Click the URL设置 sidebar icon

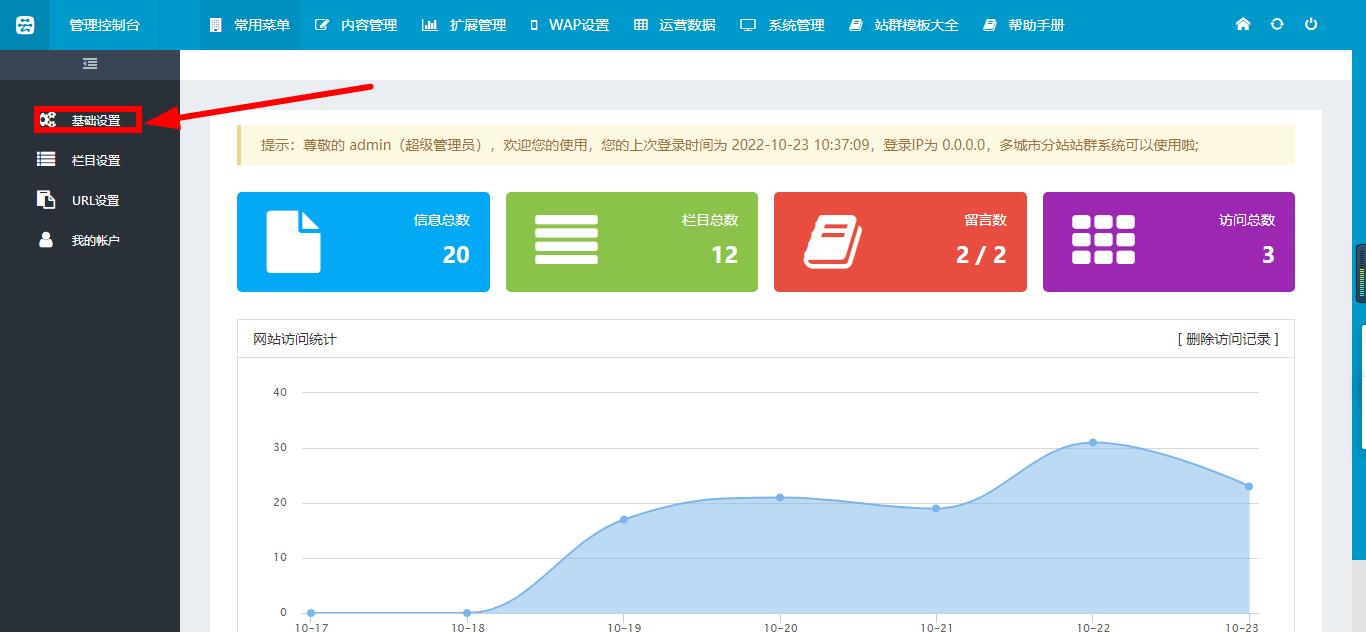point(46,200)
